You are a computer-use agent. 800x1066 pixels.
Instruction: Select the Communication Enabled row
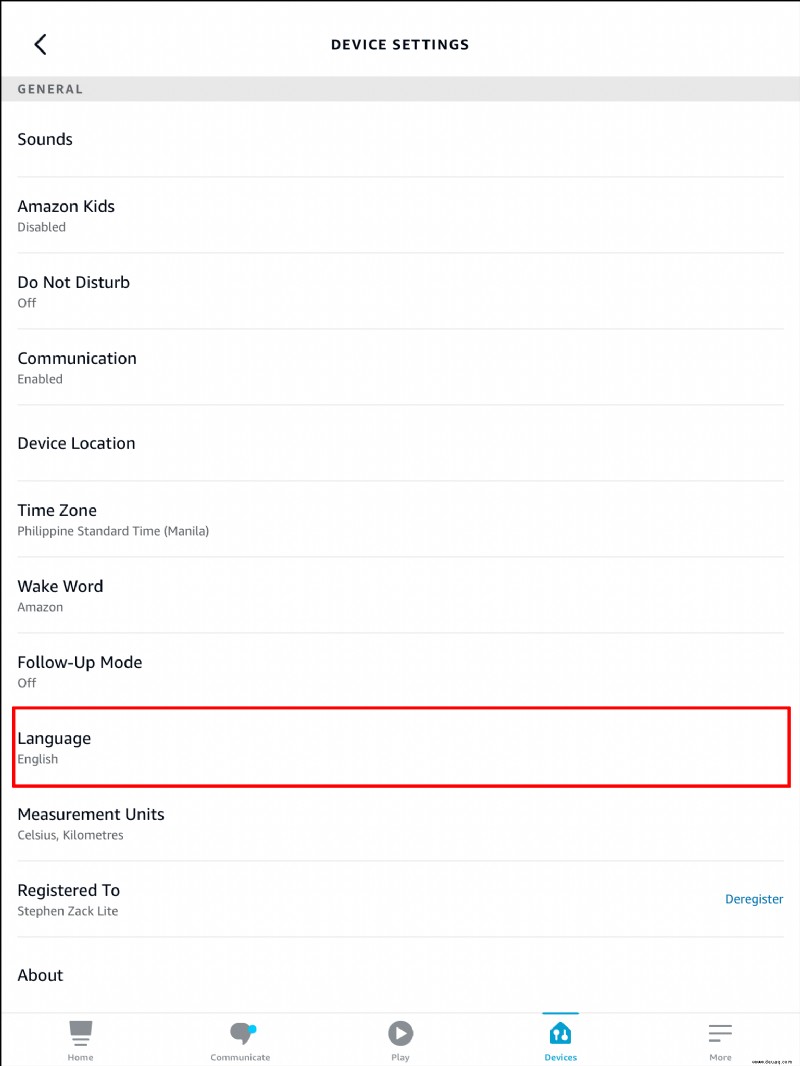[x=400, y=368]
